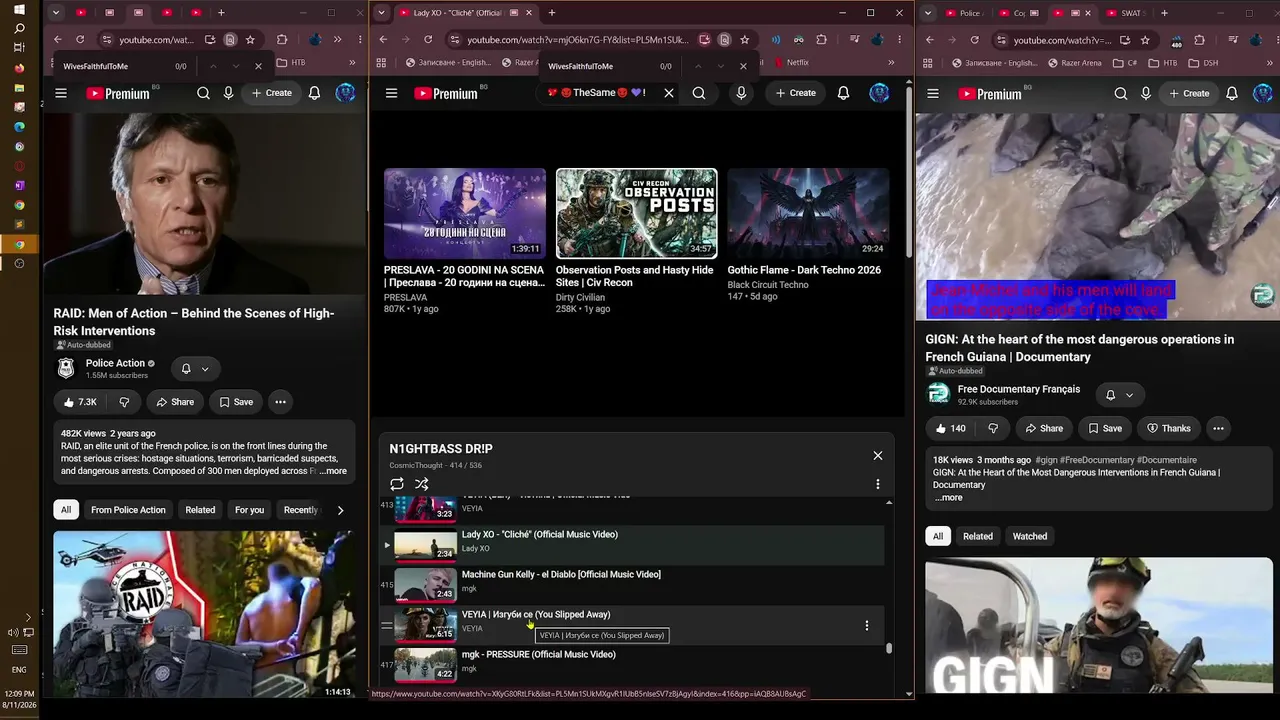Select the 'From Police Action' filter chip
The image size is (1280, 720).
128,510
